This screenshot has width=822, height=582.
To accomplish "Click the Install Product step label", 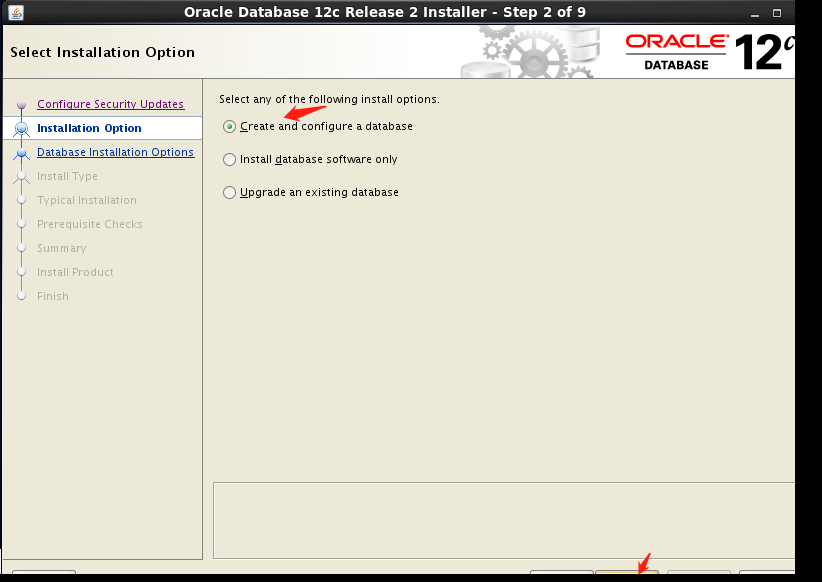I will pyautogui.click(x=75, y=272).
